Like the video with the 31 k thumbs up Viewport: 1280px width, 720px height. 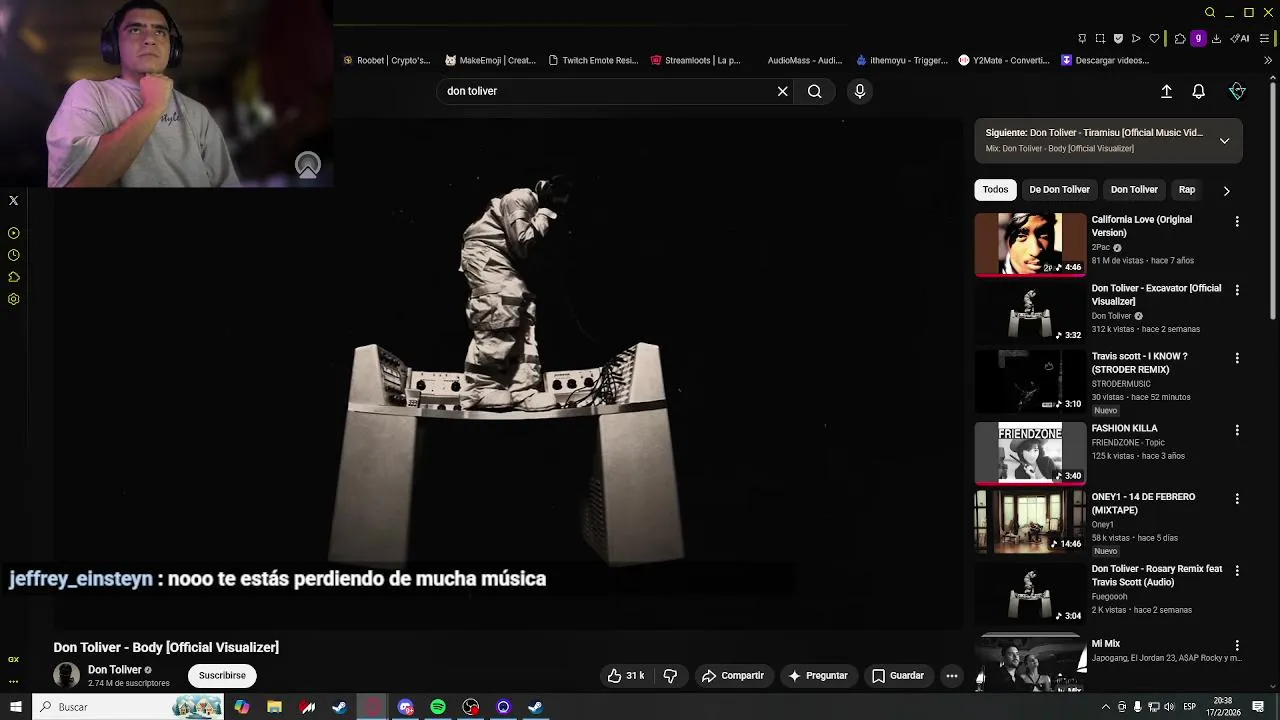pos(625,676)
